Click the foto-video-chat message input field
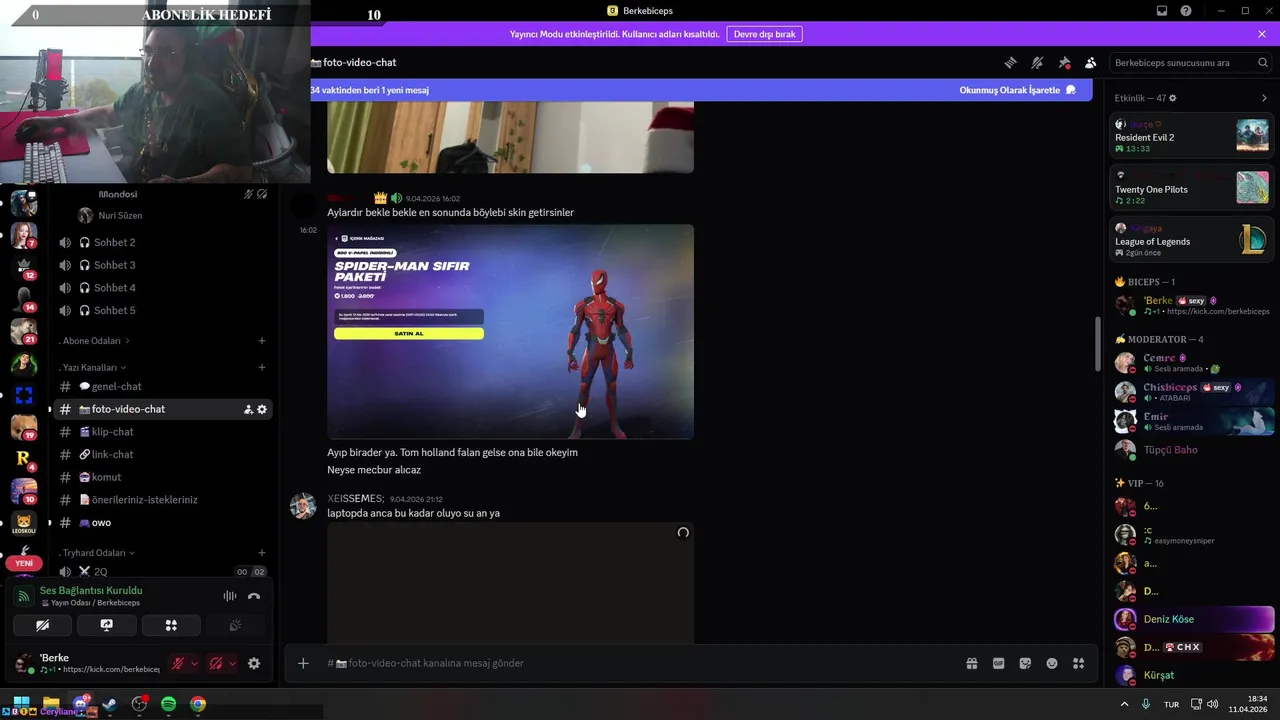 pyautogui.click(x=638, y=663)
